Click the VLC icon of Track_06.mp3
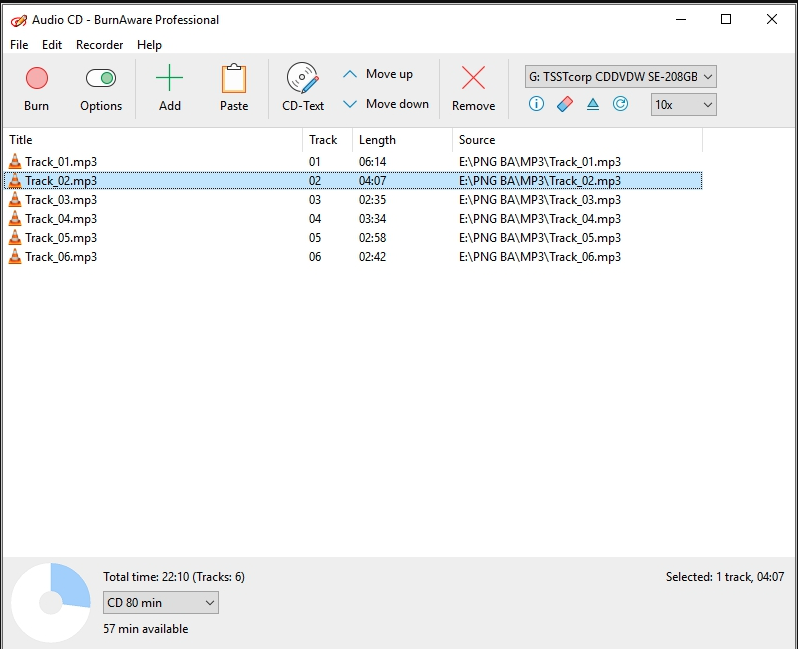 click(x=15, y=257)
